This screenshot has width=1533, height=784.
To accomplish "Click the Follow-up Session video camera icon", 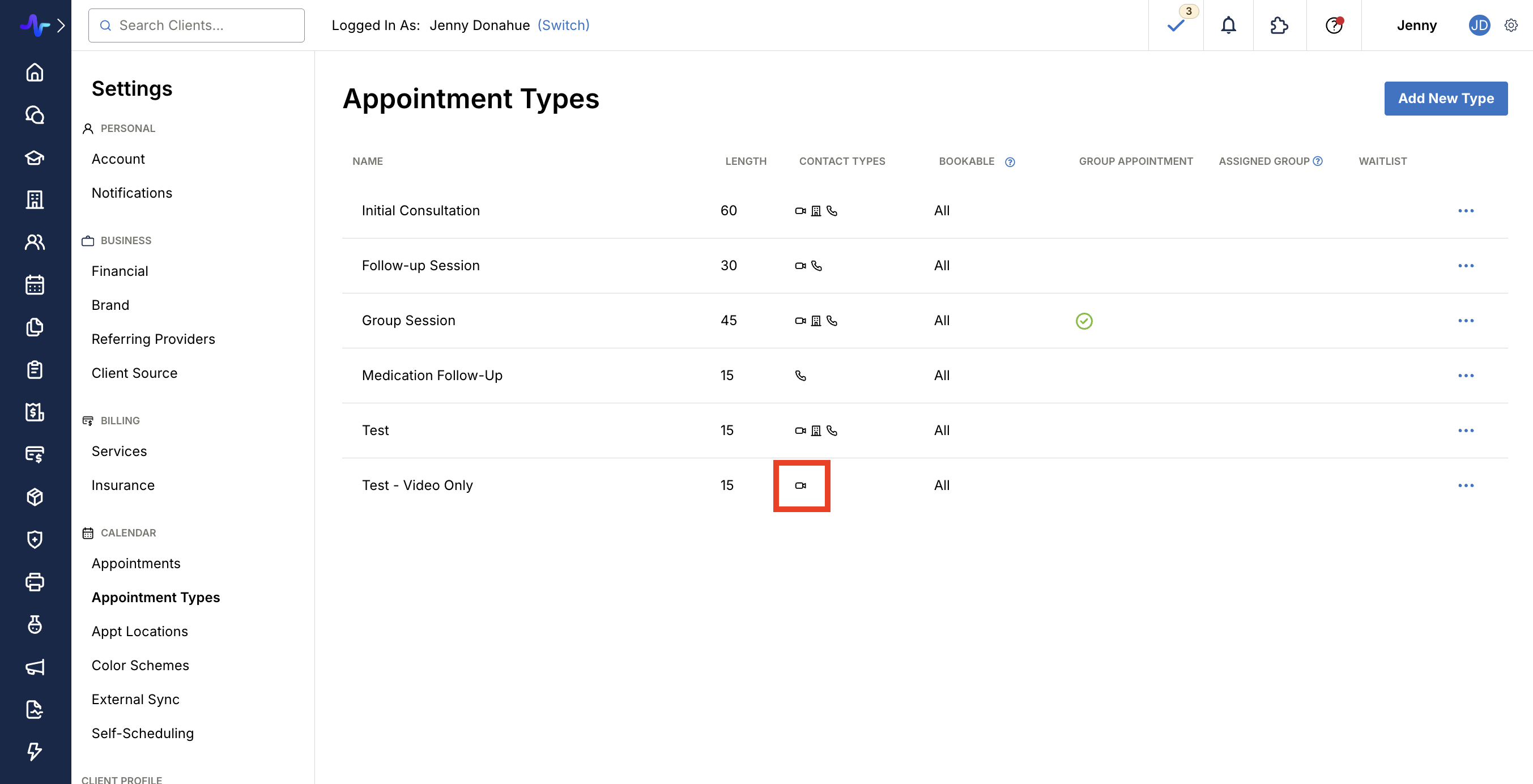I will pos(800,265).
